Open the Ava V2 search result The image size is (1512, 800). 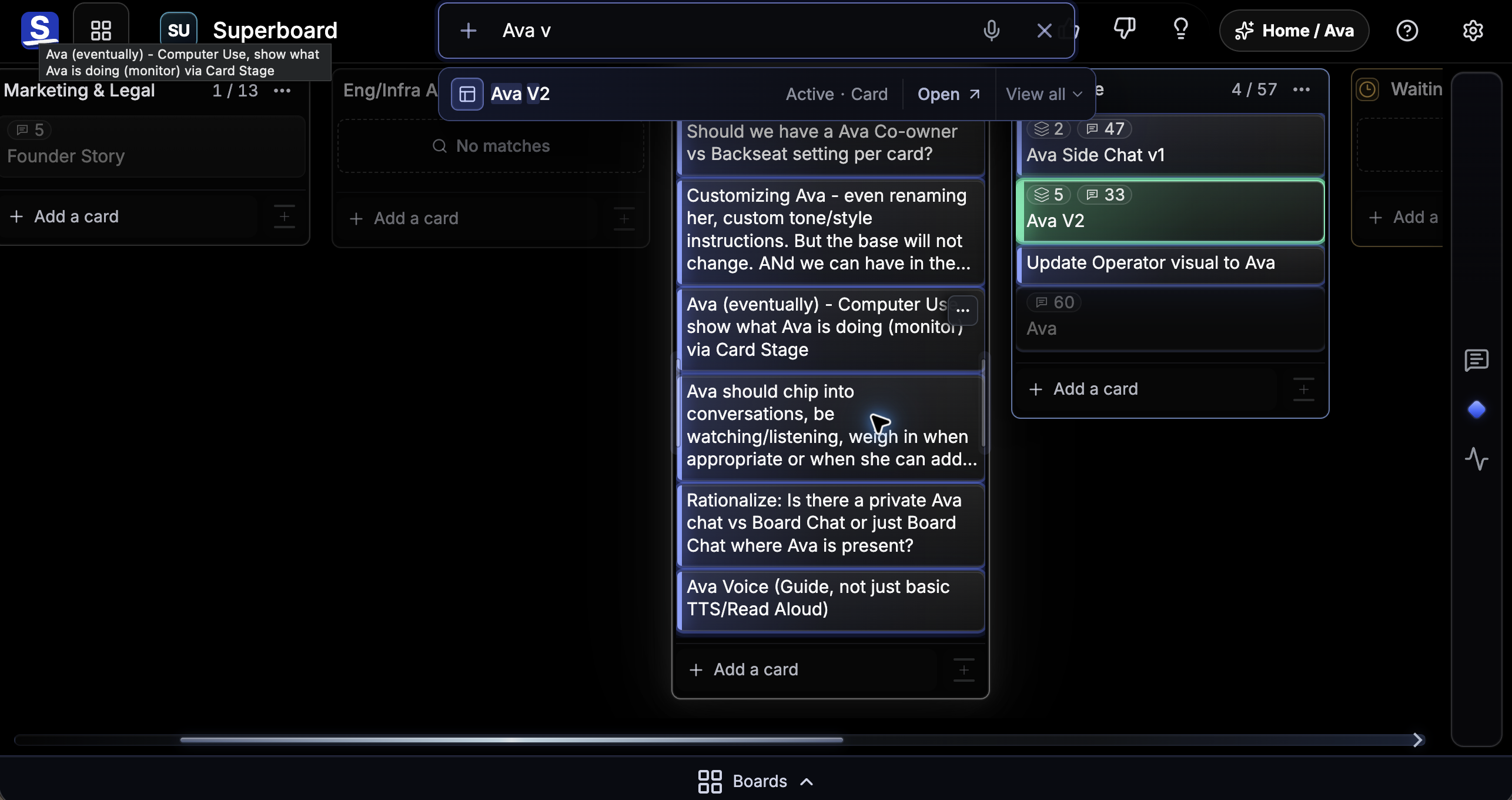[949, 94]
